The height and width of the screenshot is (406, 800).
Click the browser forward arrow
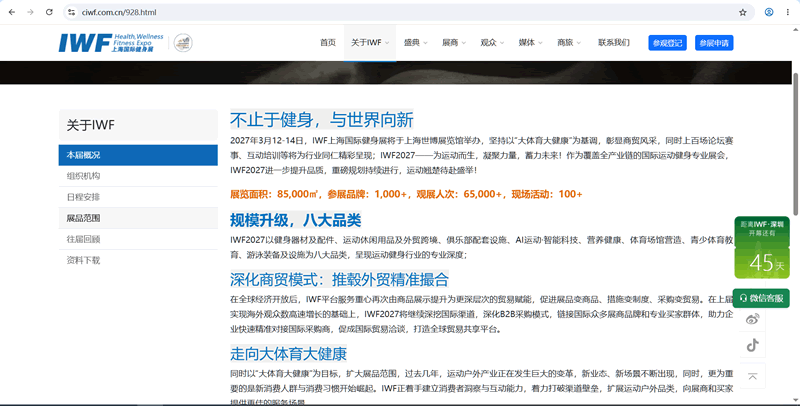coord(31,12)
